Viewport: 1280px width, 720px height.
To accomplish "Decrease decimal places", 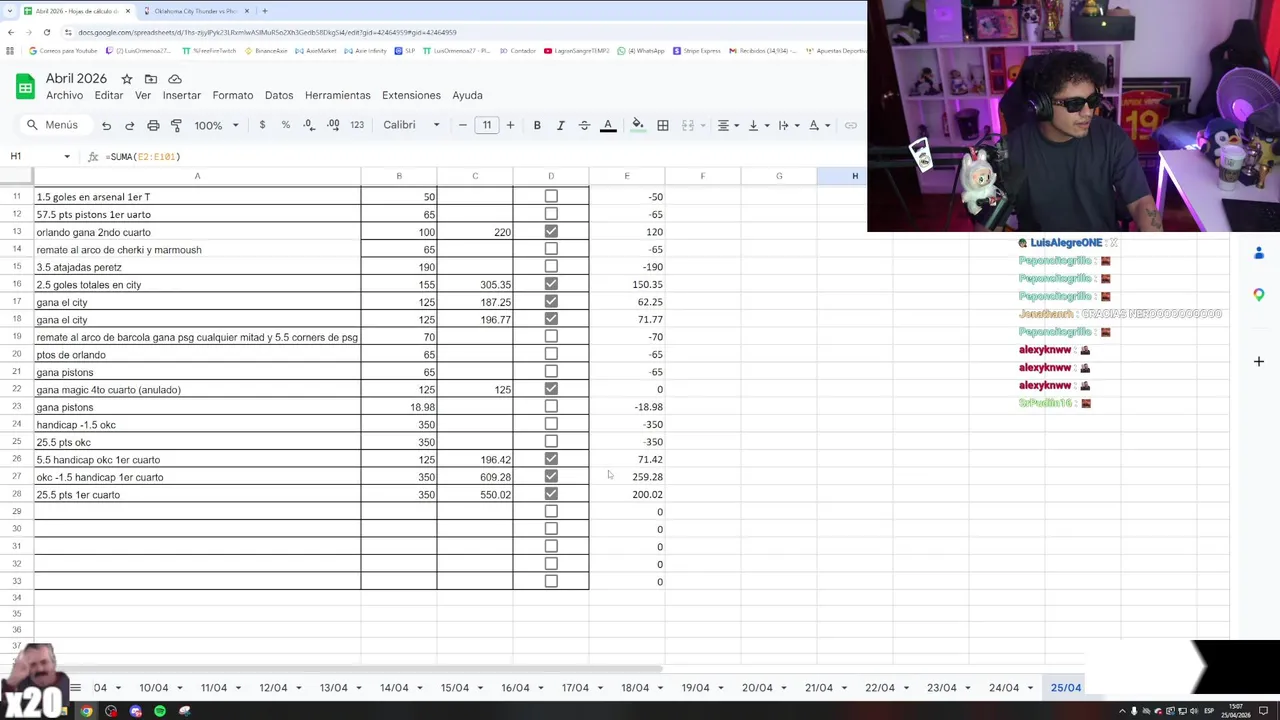I will click(309, 125).
